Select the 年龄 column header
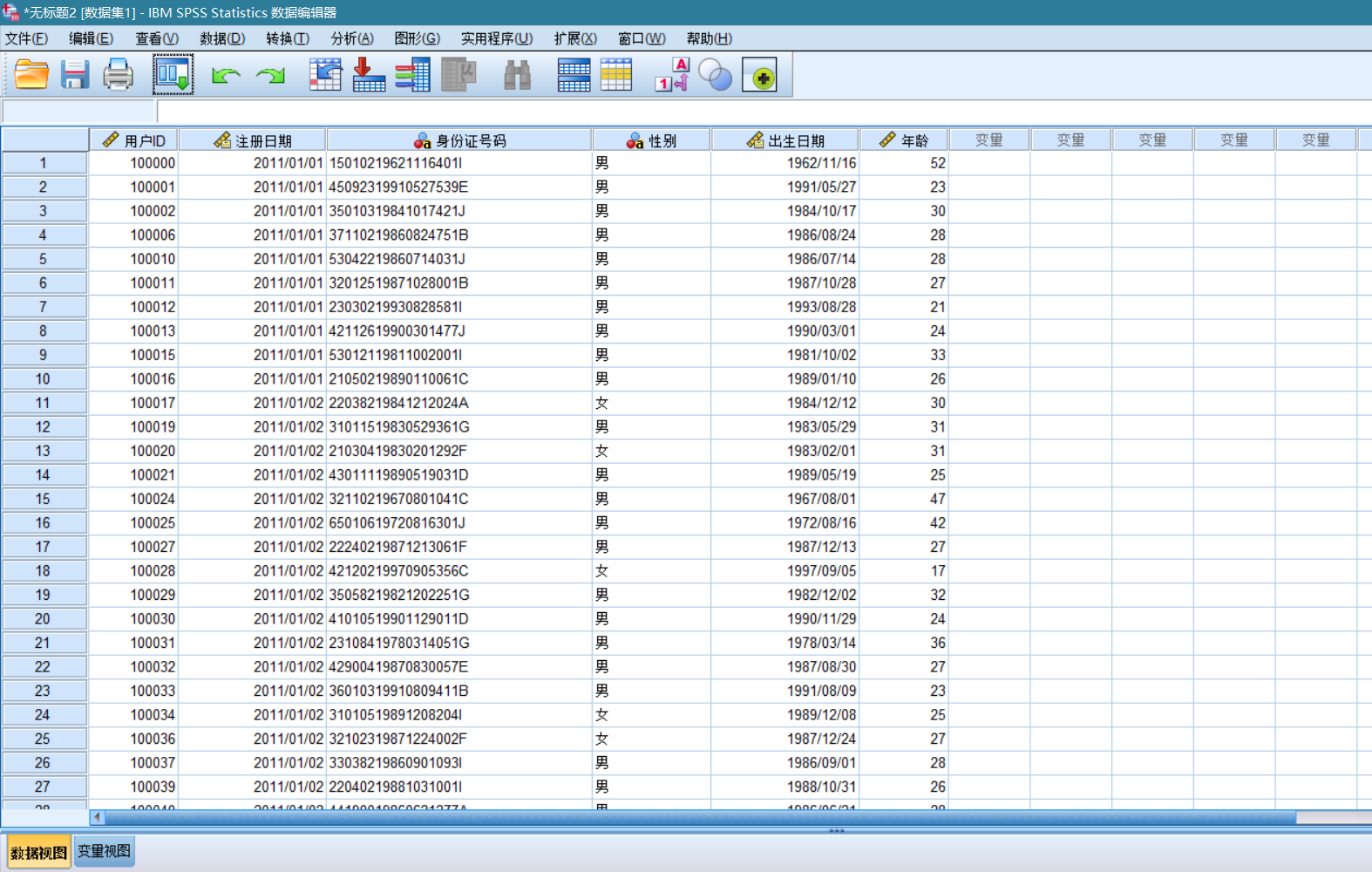 [904, 140]
